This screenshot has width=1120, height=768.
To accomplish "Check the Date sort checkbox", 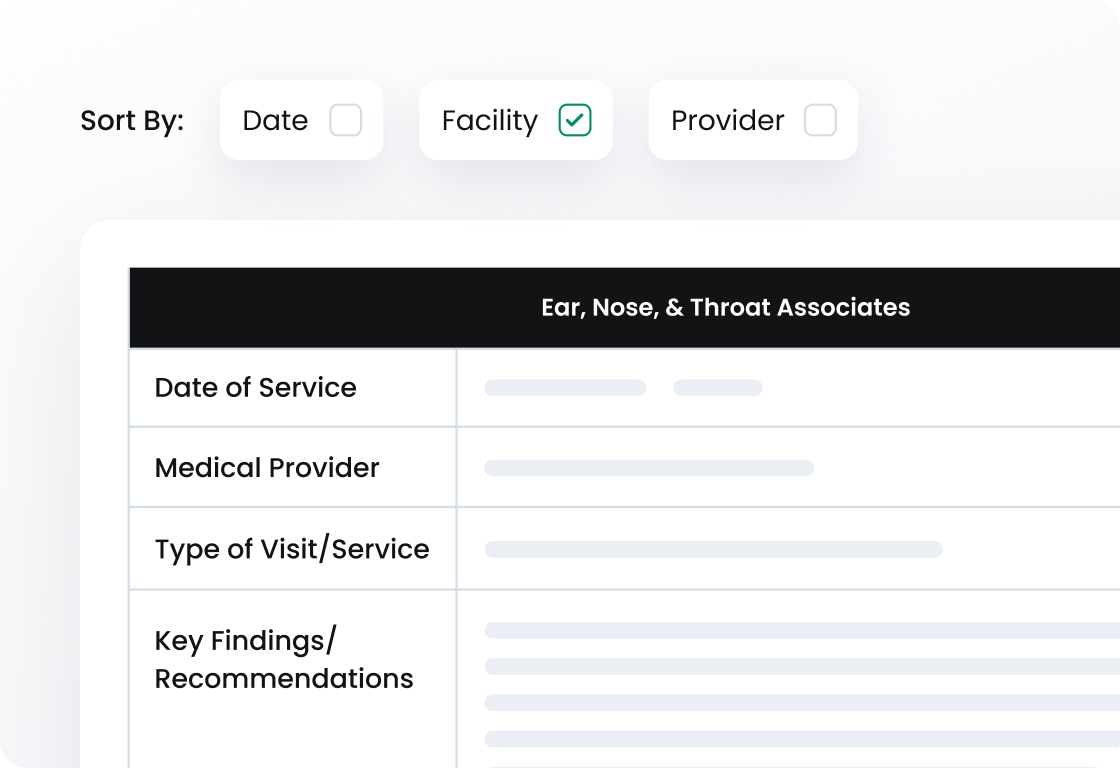I will pos(346,120).
